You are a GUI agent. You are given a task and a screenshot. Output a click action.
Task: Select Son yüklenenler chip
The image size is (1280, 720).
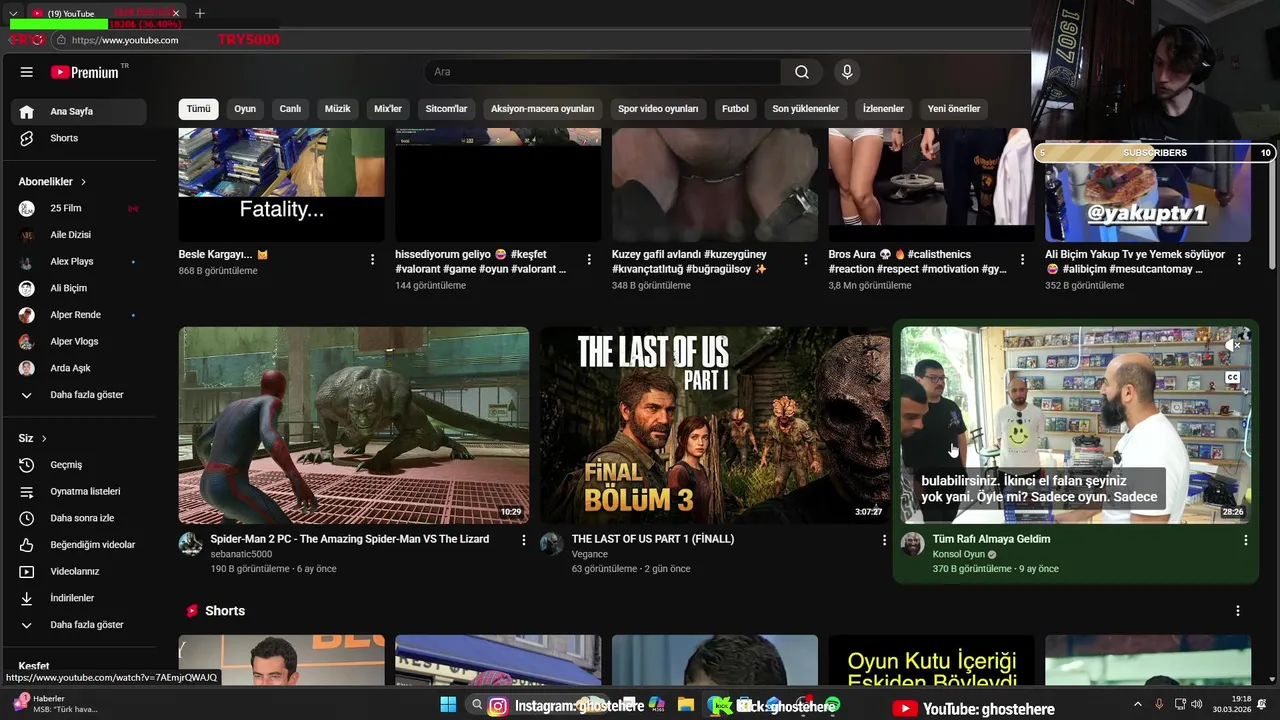tap(806, 109)
